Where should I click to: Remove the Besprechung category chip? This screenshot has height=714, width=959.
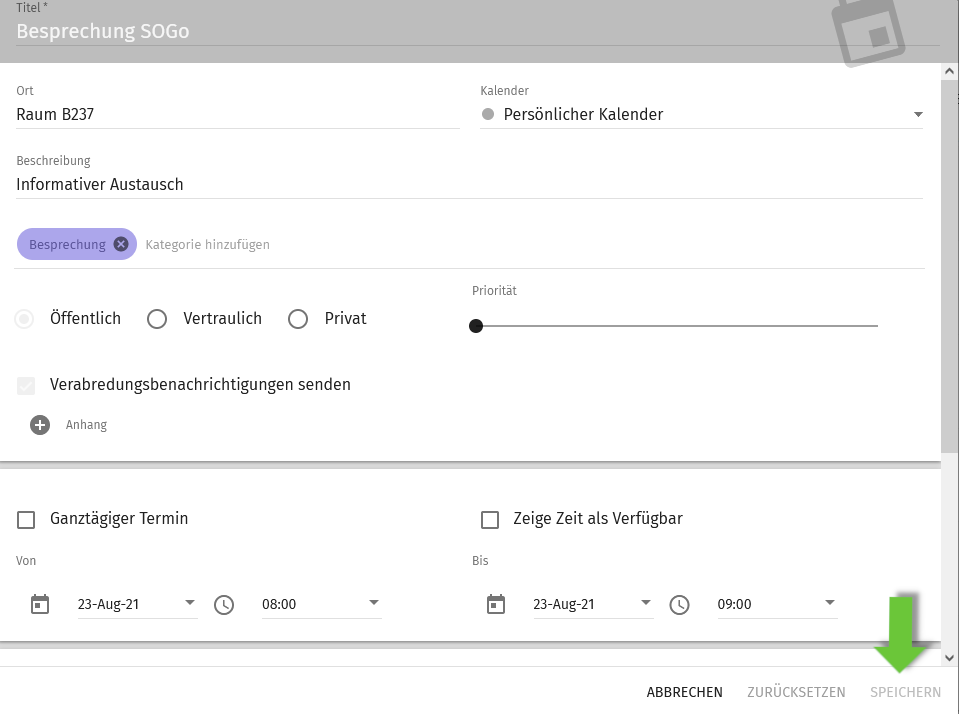click(121, 244)
